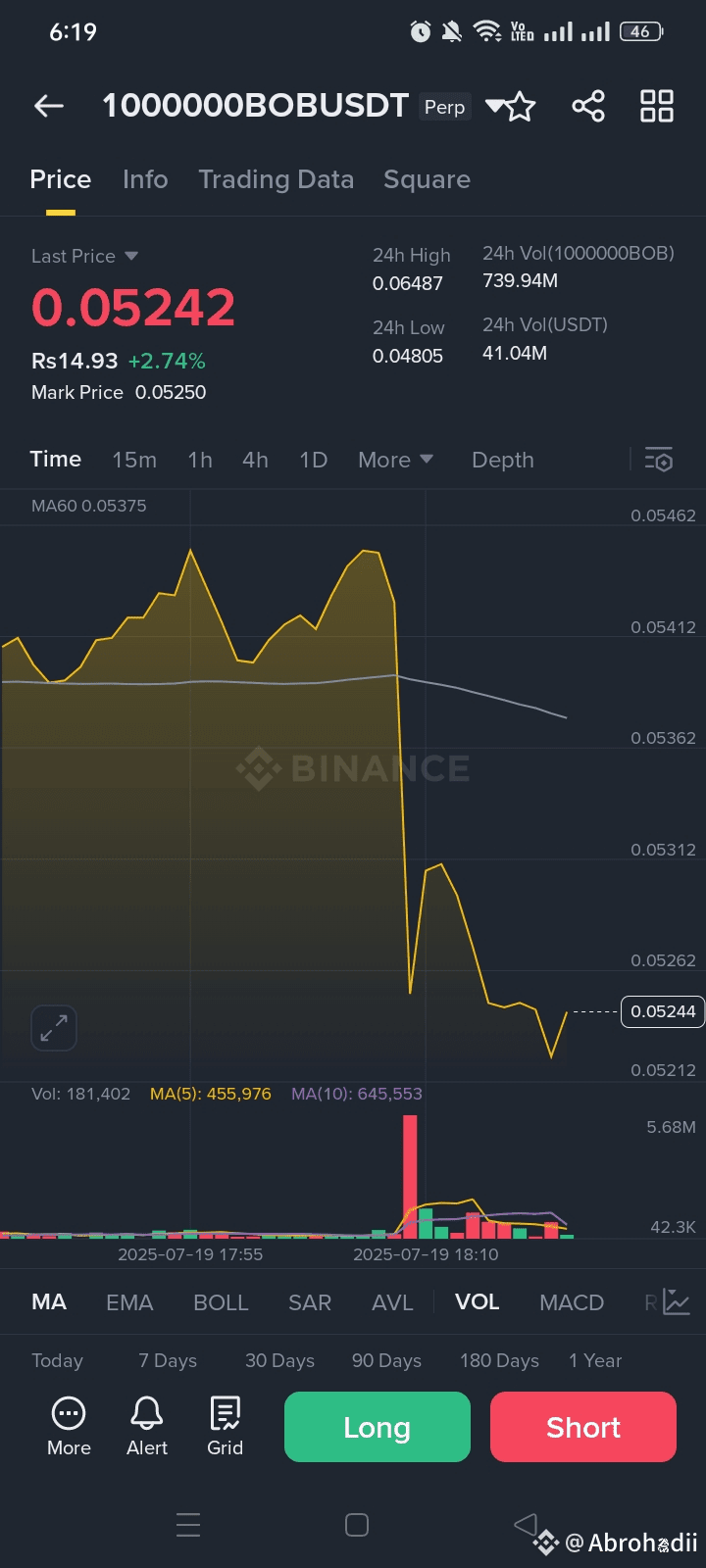This screenshot has width=706, height=1568.
Task: Tap the share icon
Action: click(x=588, y=106)
